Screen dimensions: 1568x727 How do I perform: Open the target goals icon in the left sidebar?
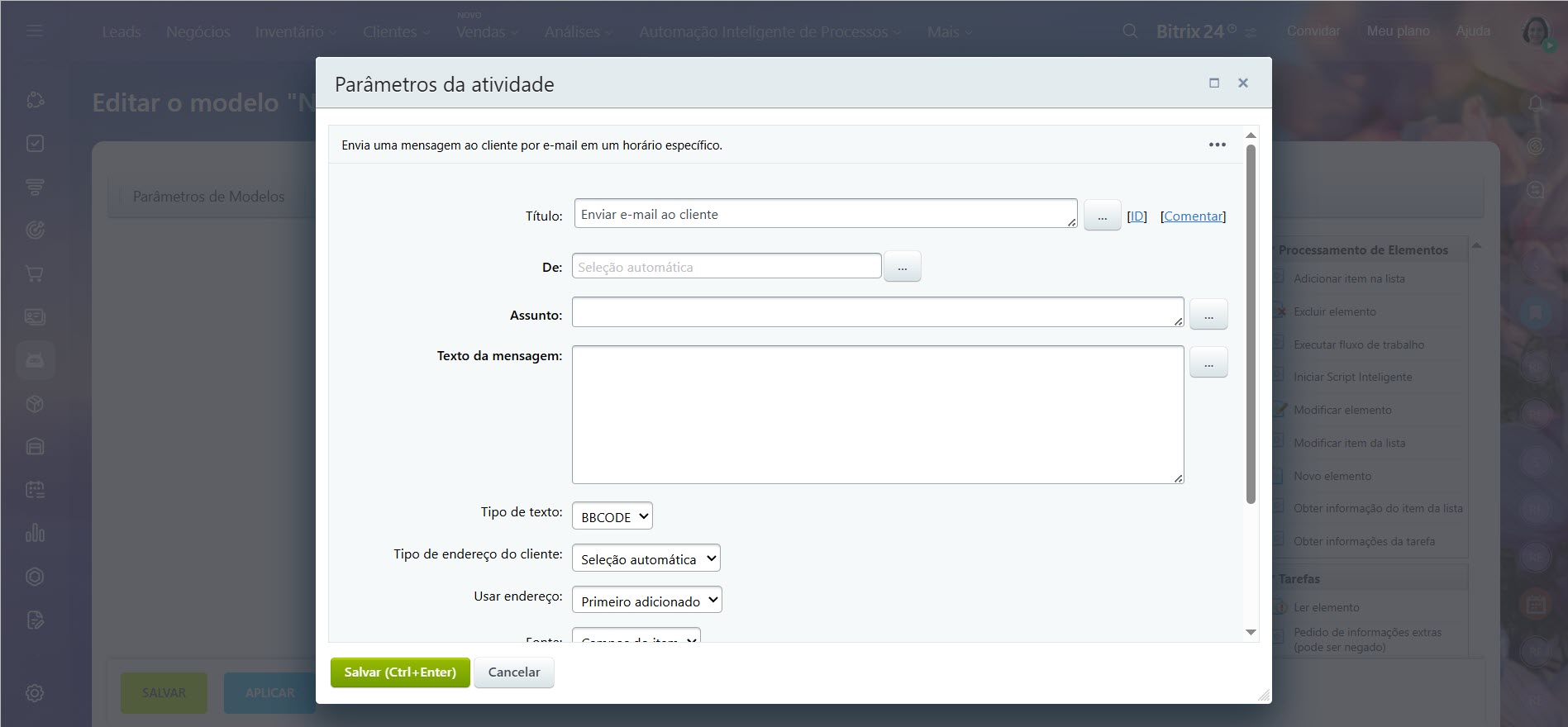coord(35,230)
